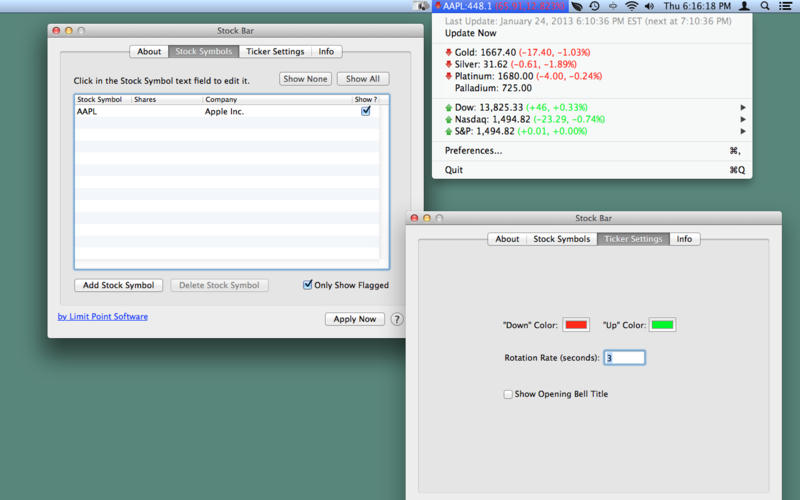Open the Notification Center list icon

point(786,6)
